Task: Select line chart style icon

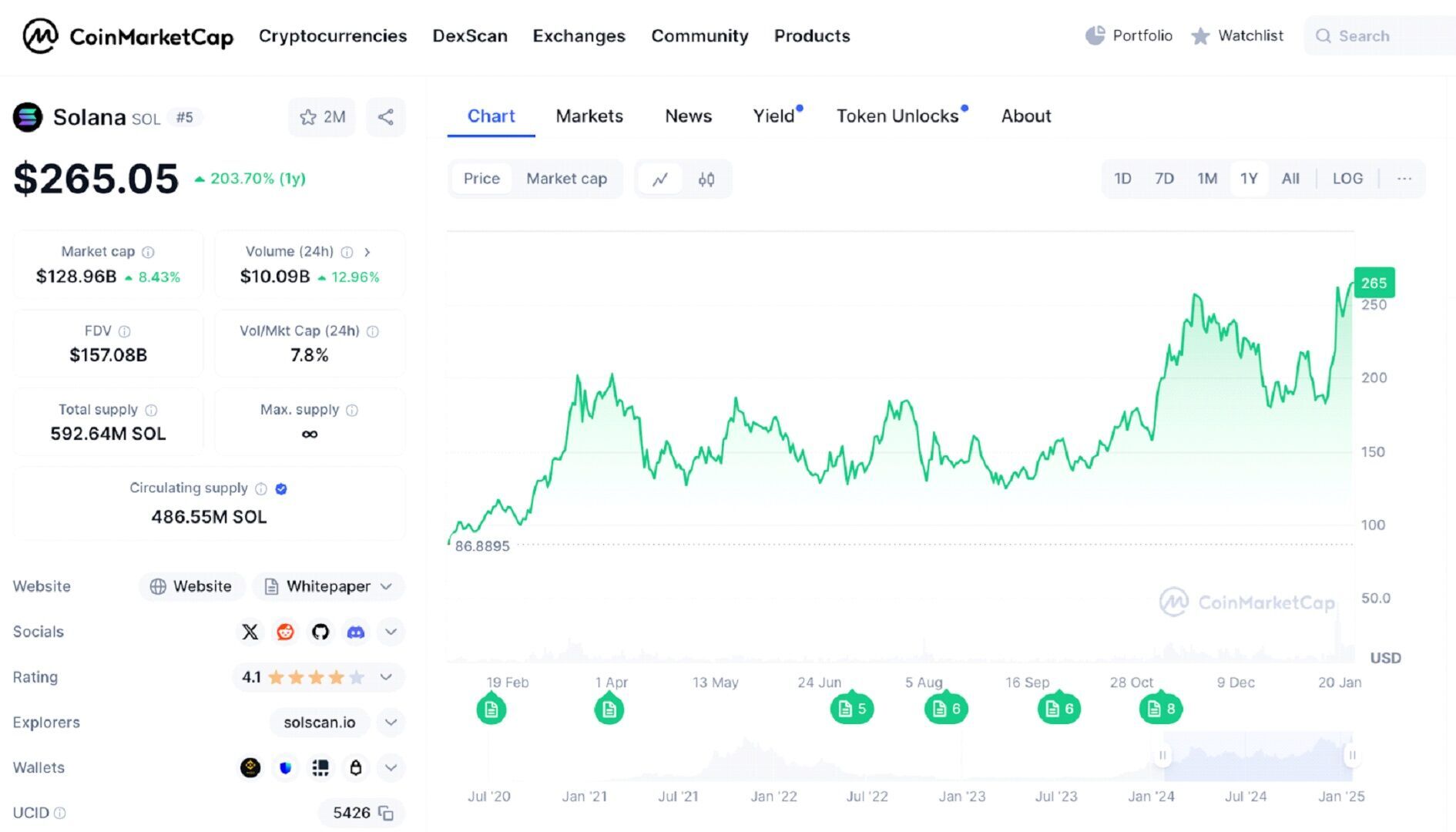Action: 660,179
